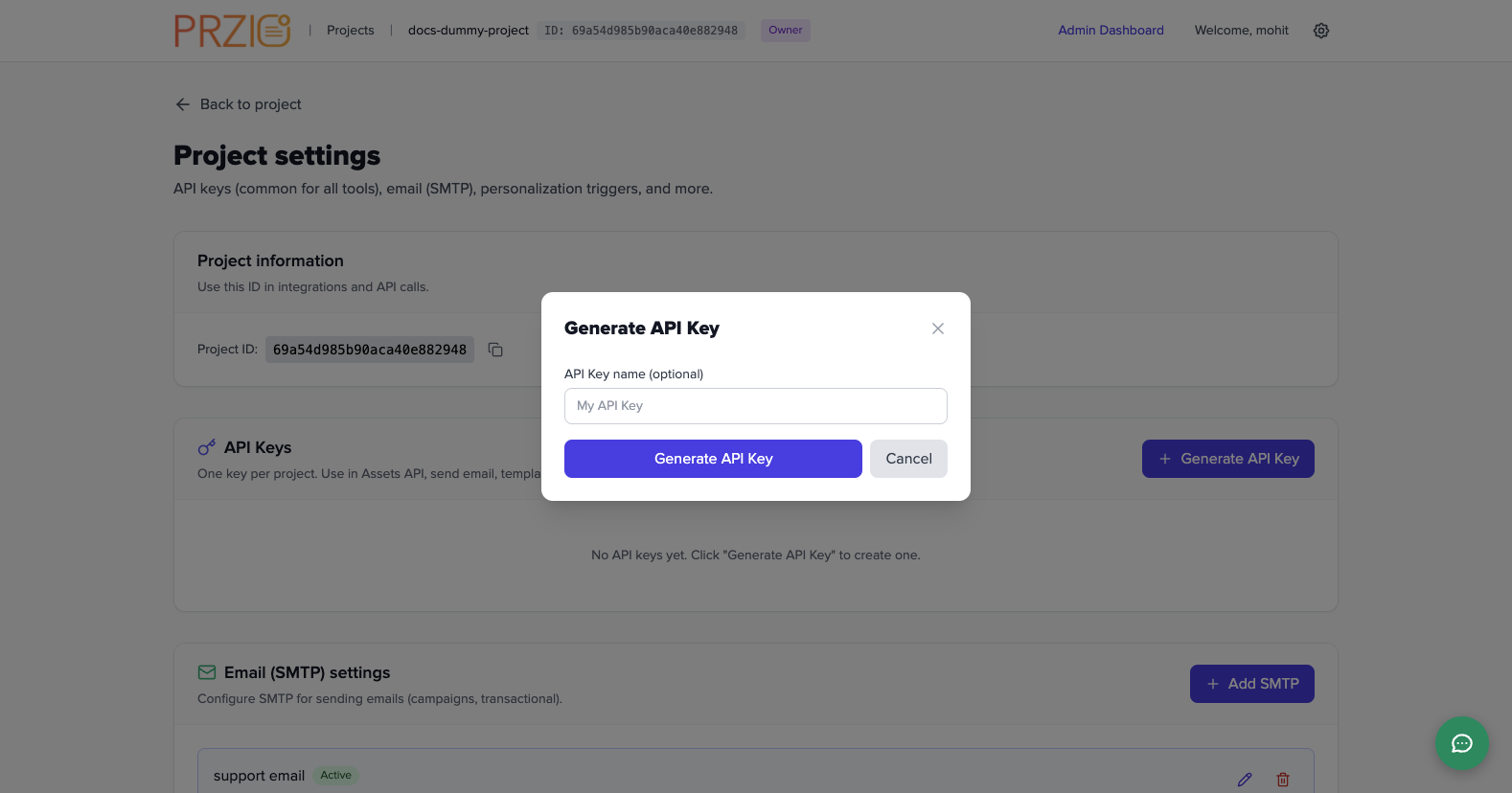Viewport: 1512px width, 793px height.
Task: Open the Admin Dashboard
Action: coord(1110,30)
